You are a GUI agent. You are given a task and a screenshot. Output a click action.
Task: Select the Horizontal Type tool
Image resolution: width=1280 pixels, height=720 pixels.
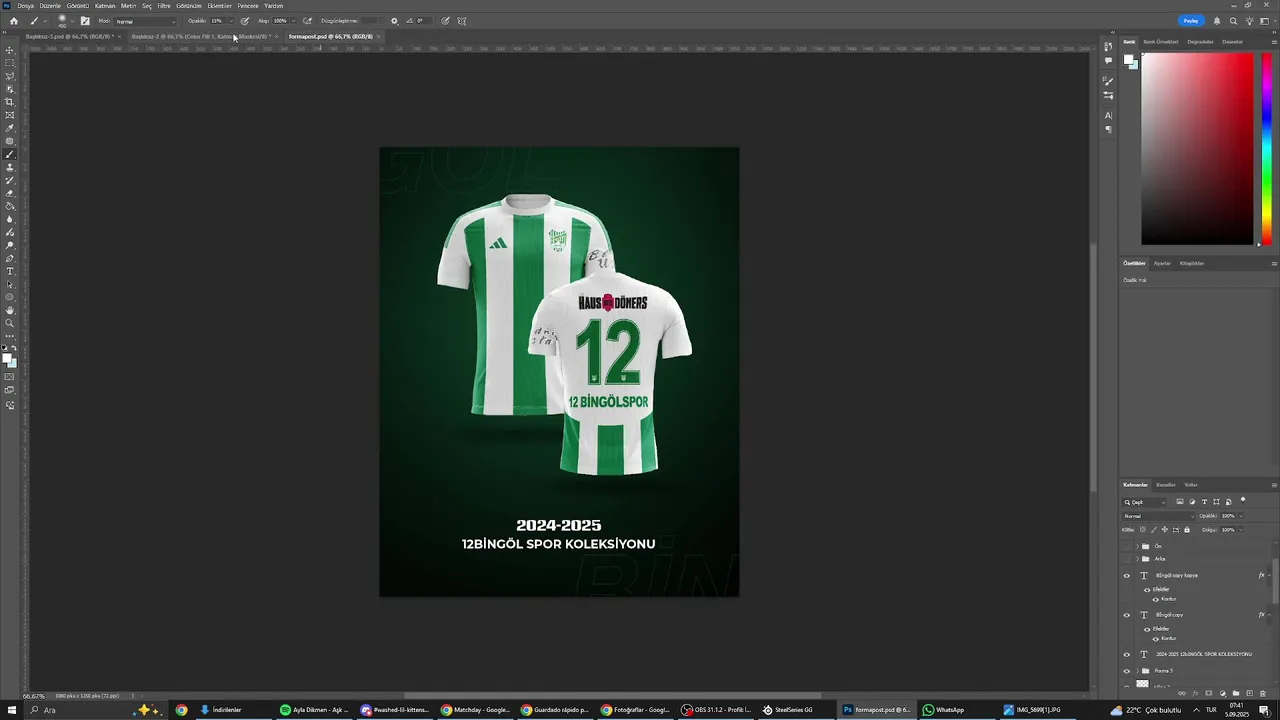pos(10,271)
